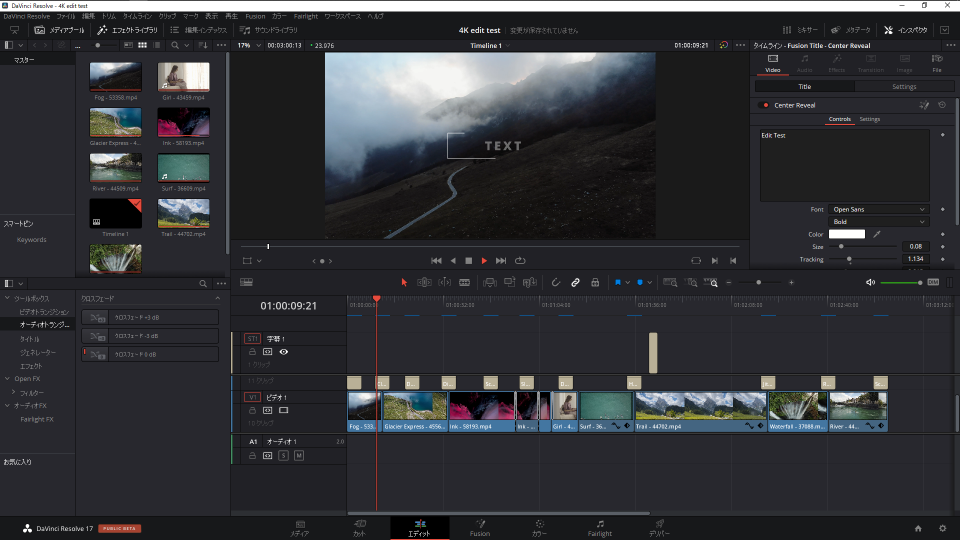Viewport: 960px width, 540px height.
Task: Open Font dropdown showing Open Sans
Action: point(878,209)
